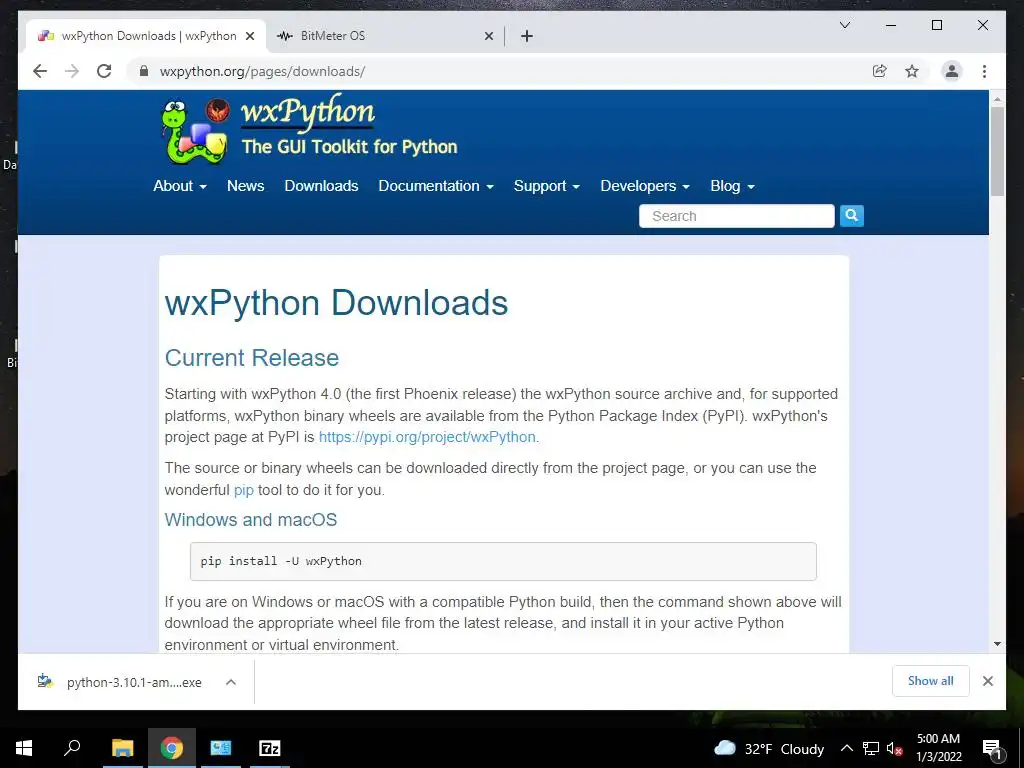This screenshot has height=768, width=1024.
Task: Click the wxPython title banner text
Action: pyautogui.click(x=308, y=112)
